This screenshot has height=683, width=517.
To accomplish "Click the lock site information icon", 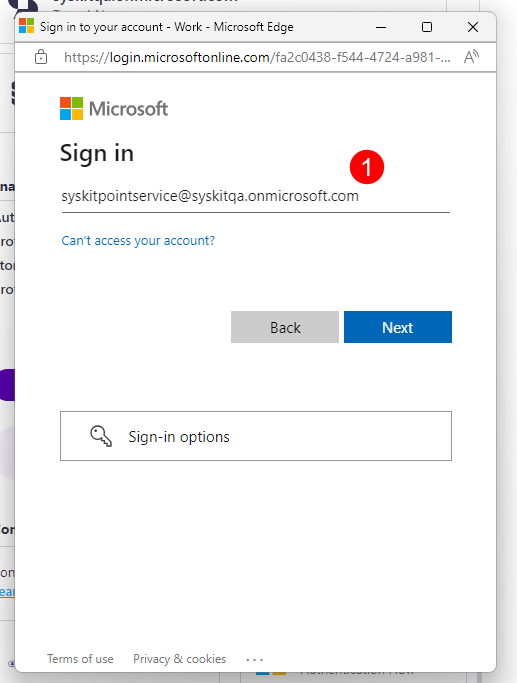I will tap(41, 57).
